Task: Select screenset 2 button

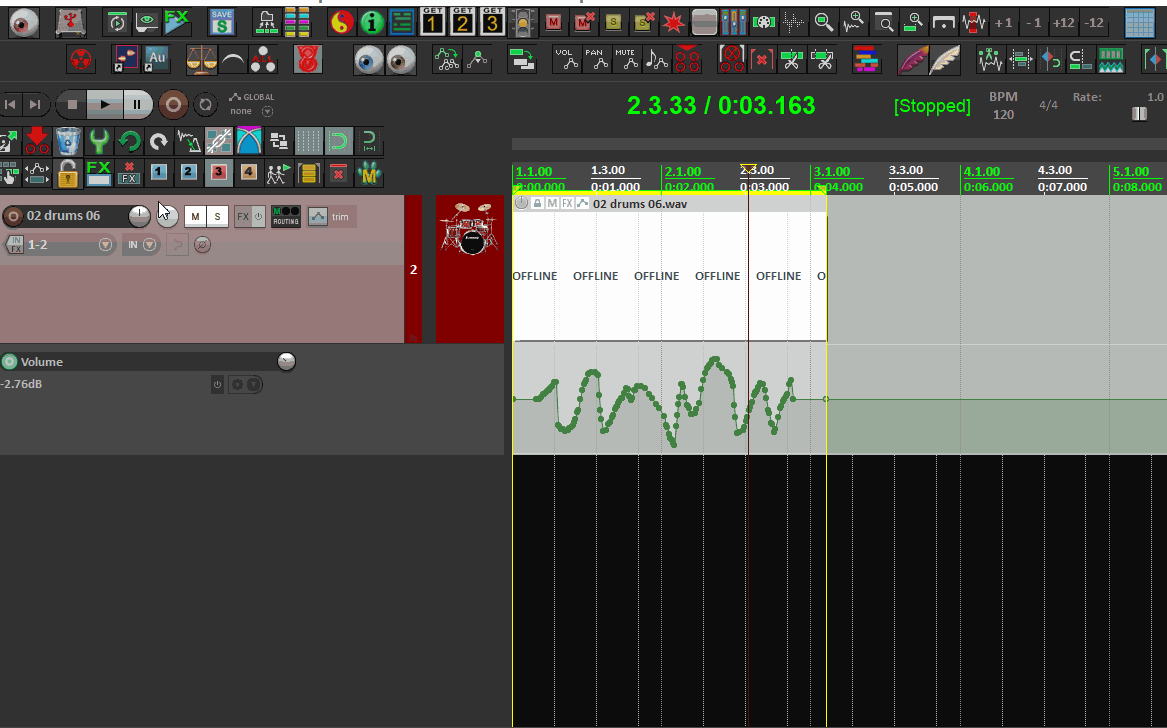Action: tap(188, 173)
